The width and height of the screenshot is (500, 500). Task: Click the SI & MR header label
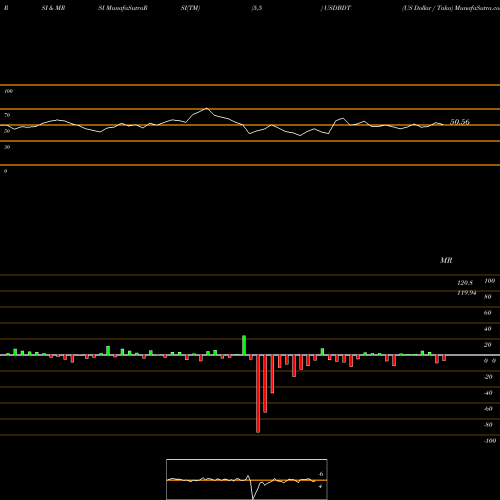[53, 8]
